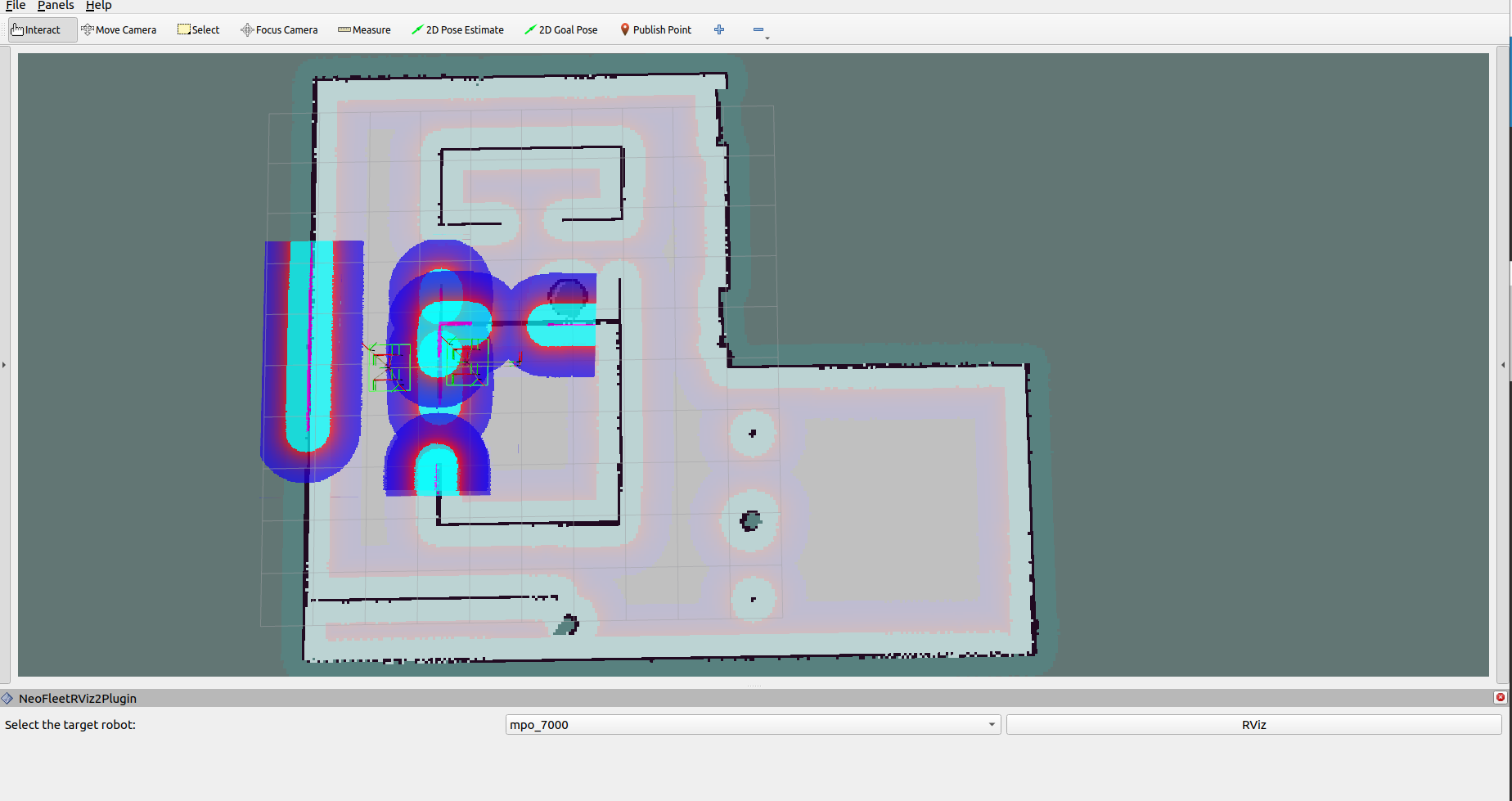1512x801 pixels.
Task: Open the Panels menu
Action: pyautogui.click(x=55, y=6)
